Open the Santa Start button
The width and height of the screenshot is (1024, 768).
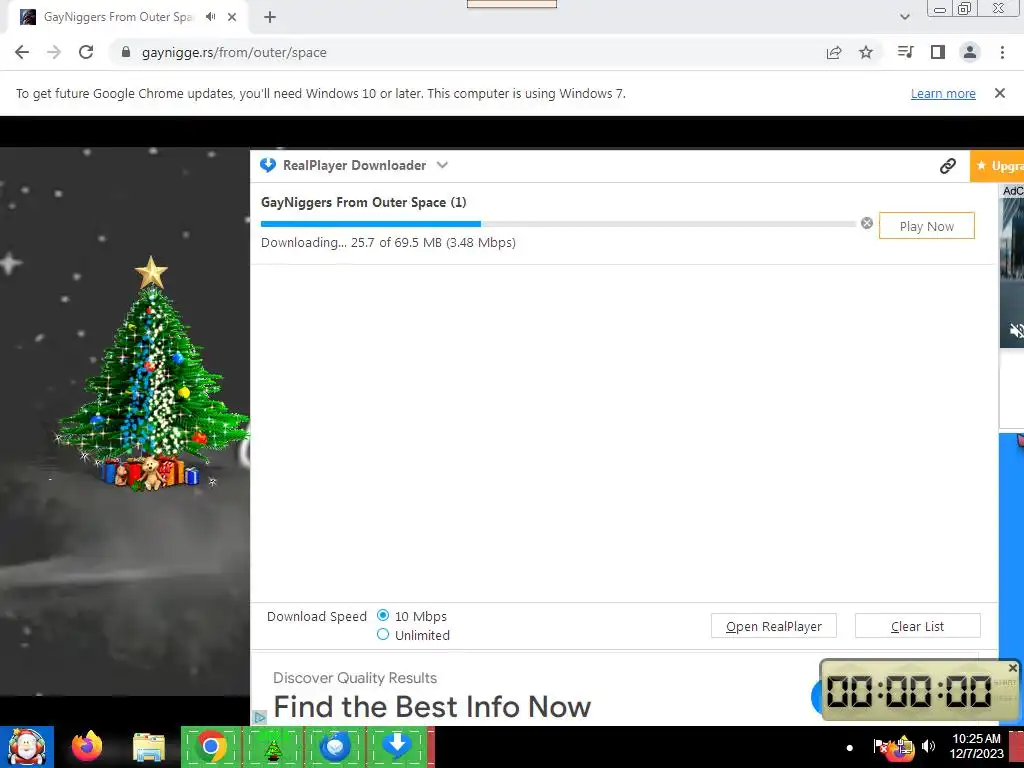tap(27, 747)
